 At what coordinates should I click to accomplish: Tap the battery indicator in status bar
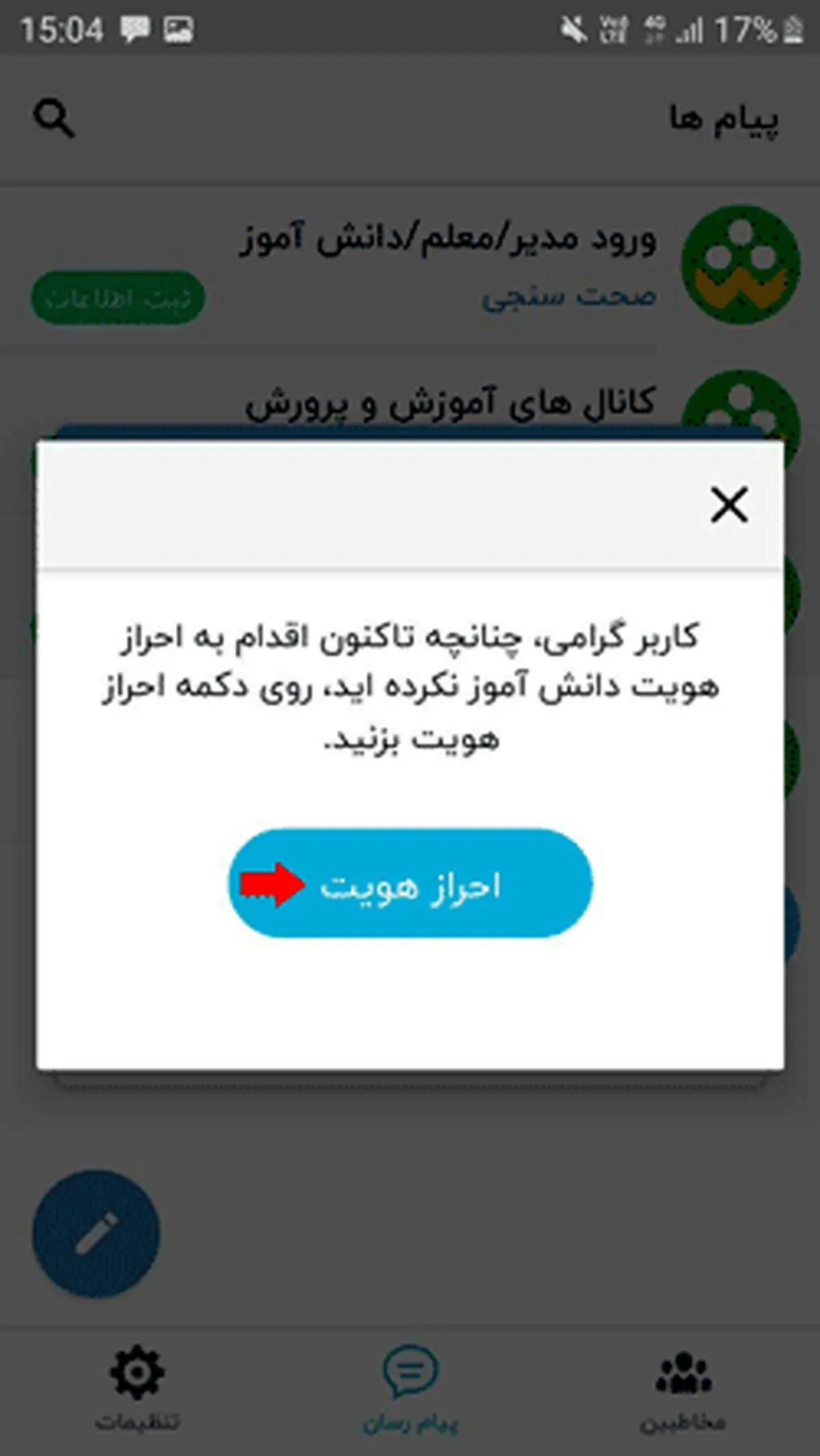pos(793,30)
